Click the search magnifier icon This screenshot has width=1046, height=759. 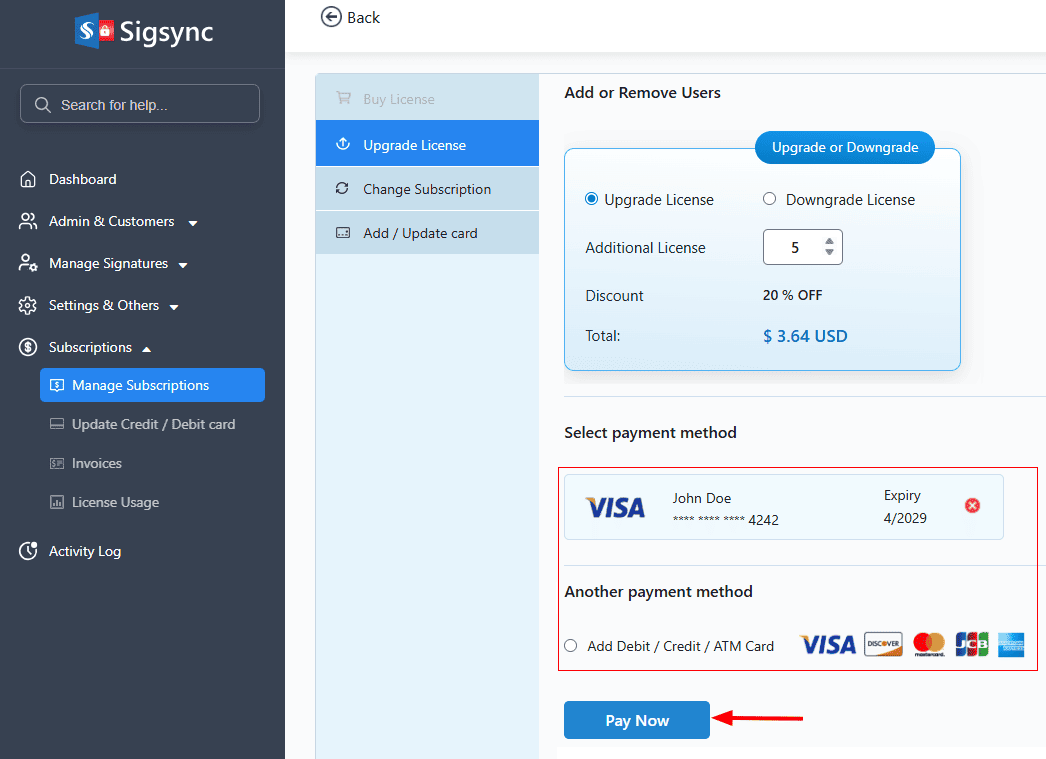pos(42,105)
